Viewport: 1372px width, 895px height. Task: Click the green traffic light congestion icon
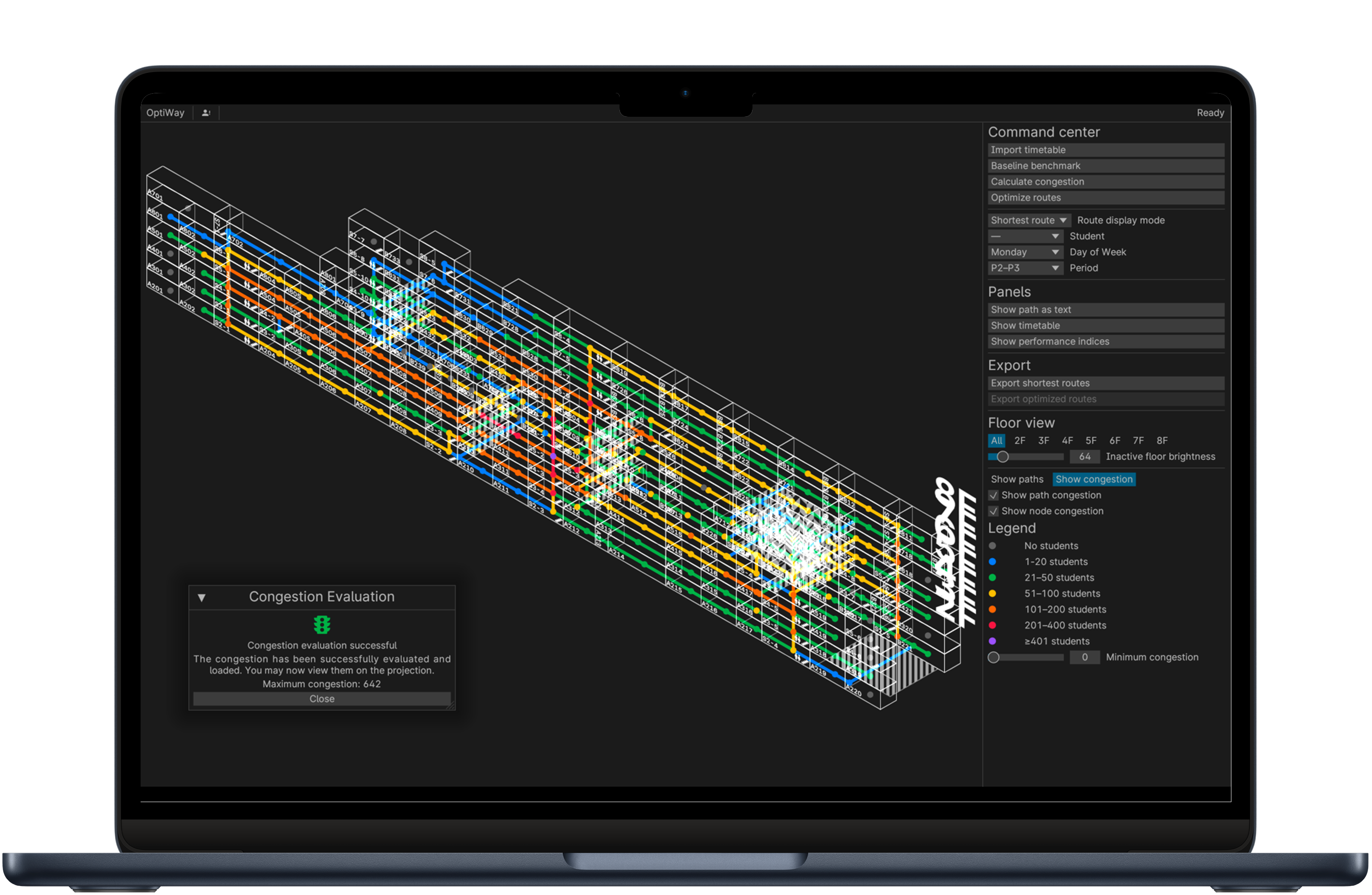coord(322,624)
